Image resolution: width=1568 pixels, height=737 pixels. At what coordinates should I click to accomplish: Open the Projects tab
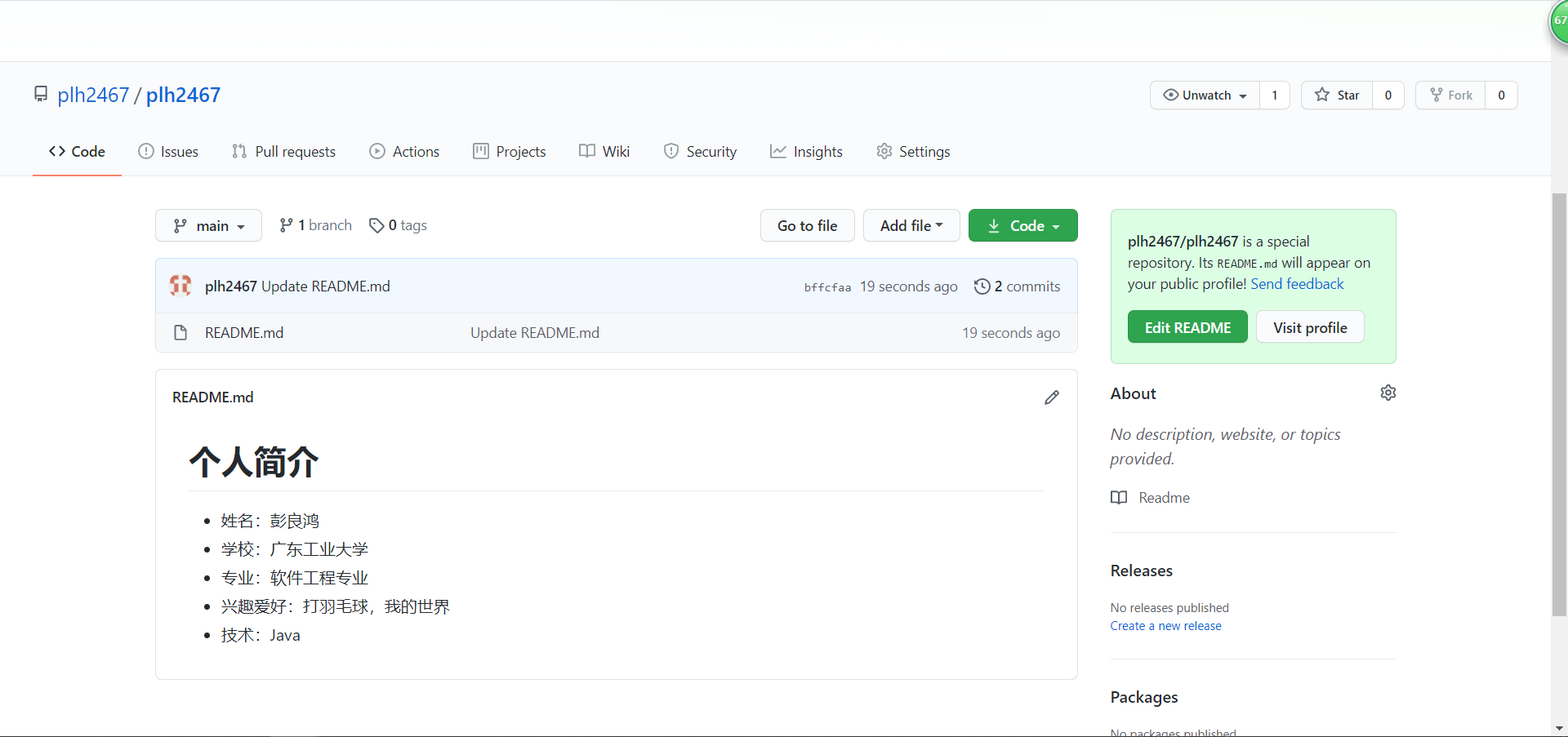click(x=510, y=151)
